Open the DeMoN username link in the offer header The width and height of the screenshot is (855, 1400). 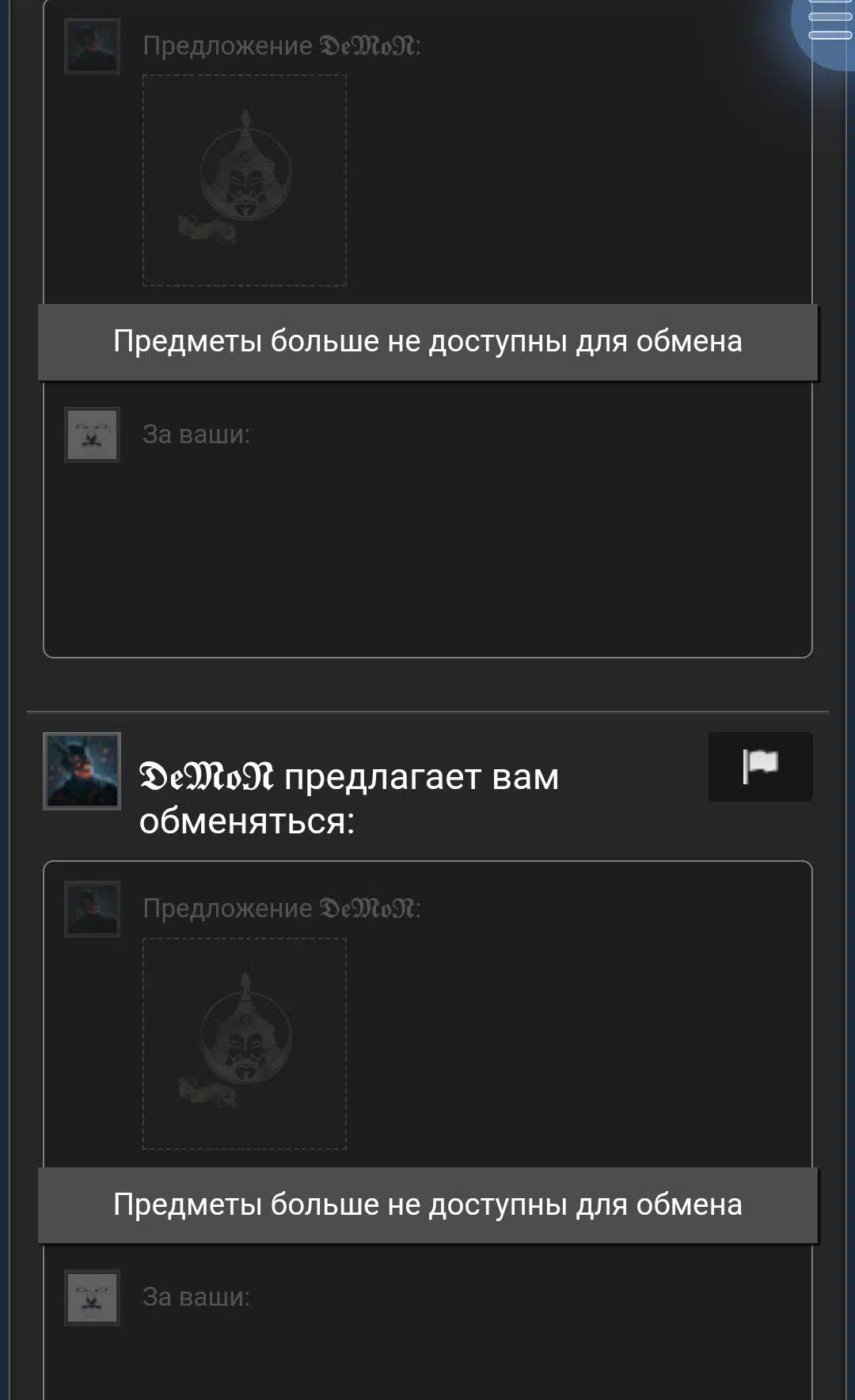(x=206, y=777)
